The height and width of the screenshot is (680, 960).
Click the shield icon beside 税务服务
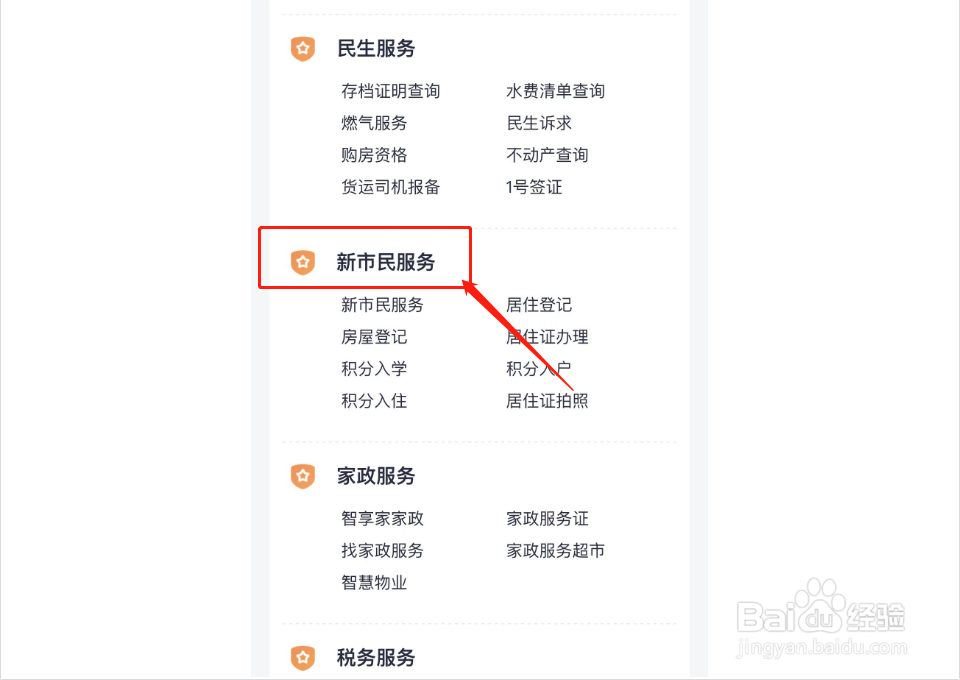tap(302, 658)
